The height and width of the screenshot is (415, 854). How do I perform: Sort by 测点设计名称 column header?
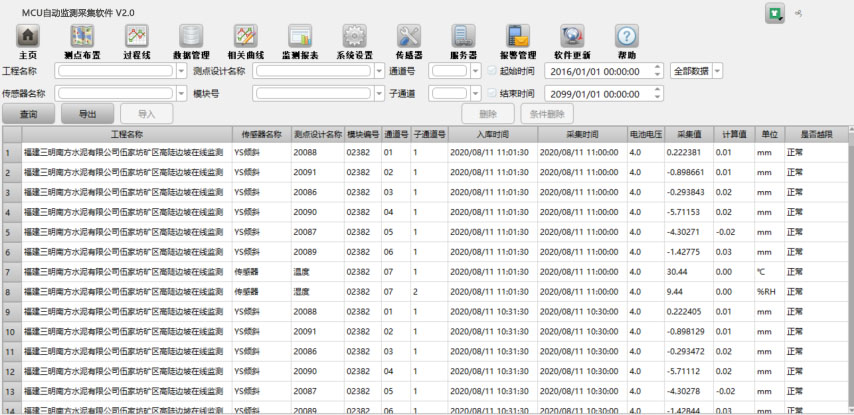tap(318, 134)
